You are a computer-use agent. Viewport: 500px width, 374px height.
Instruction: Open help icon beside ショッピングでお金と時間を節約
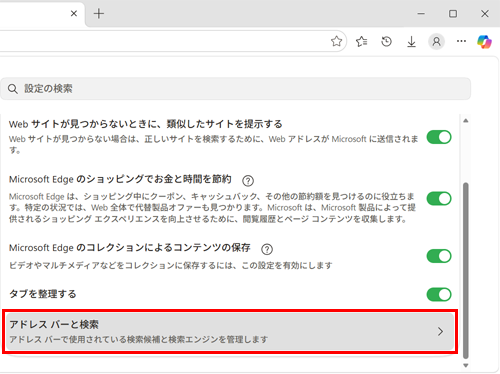pyautogui.click(x=248, y=181)
